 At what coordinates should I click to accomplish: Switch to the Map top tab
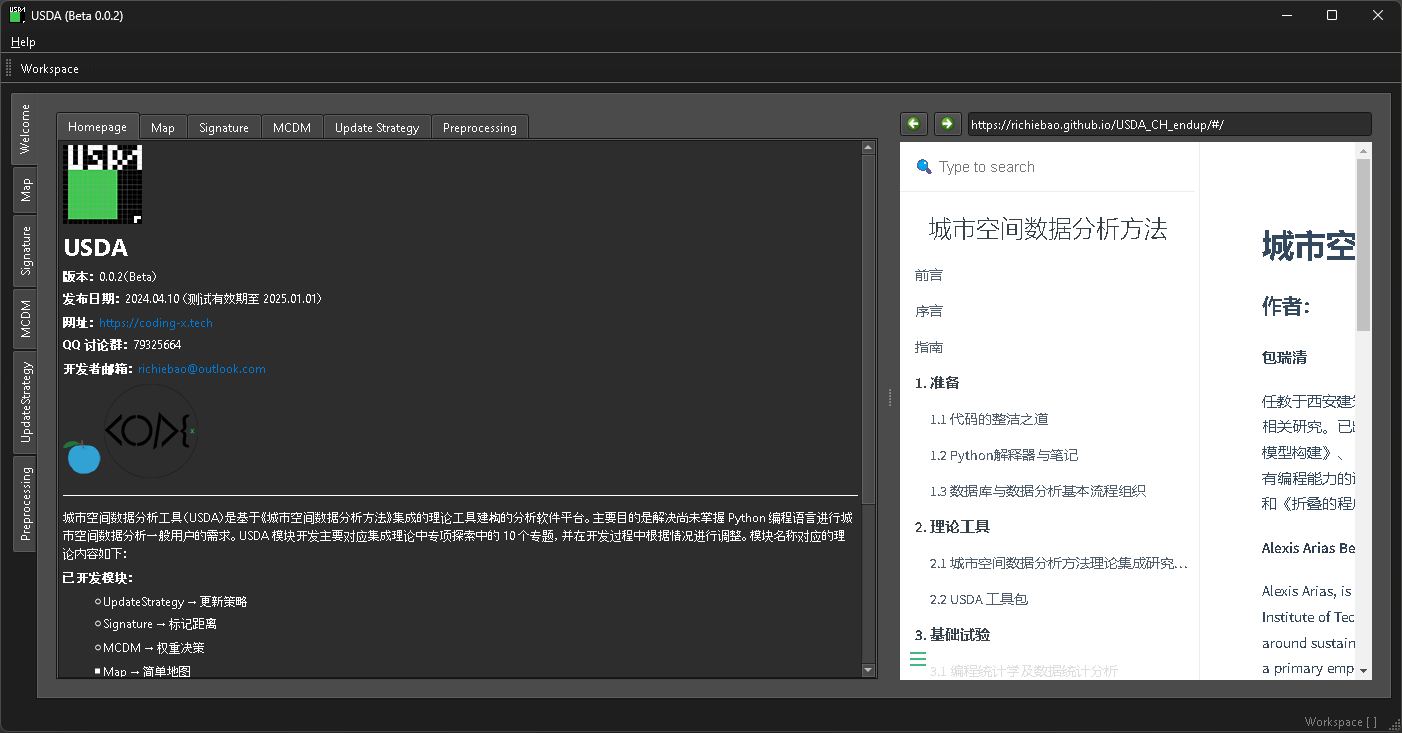click(x=163, y=128)
